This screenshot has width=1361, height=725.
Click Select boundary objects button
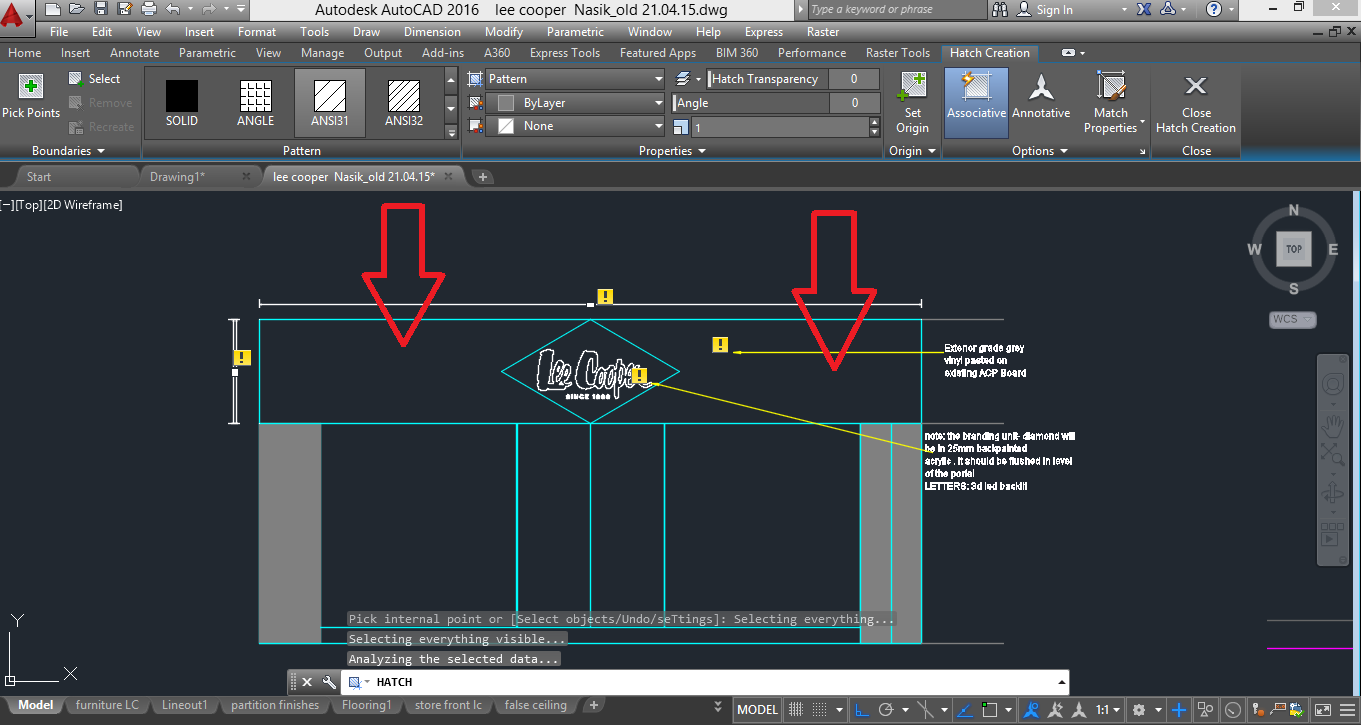click(x=95, y=79)
